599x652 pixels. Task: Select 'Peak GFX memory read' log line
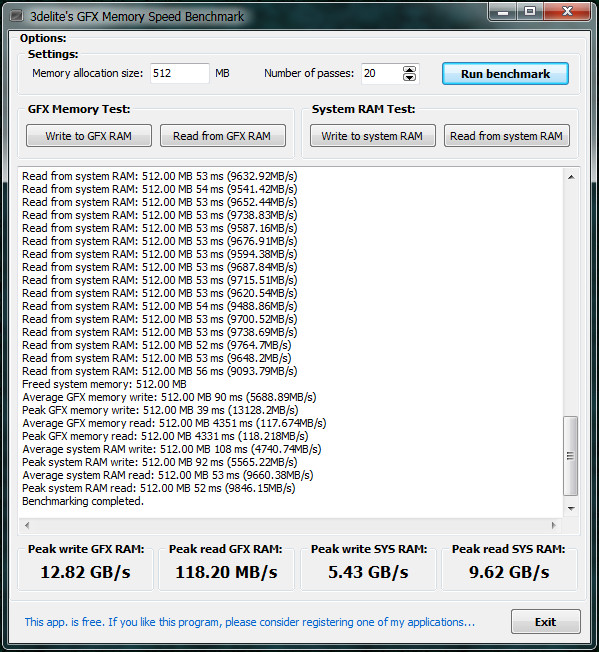click(x=165, y=436)
